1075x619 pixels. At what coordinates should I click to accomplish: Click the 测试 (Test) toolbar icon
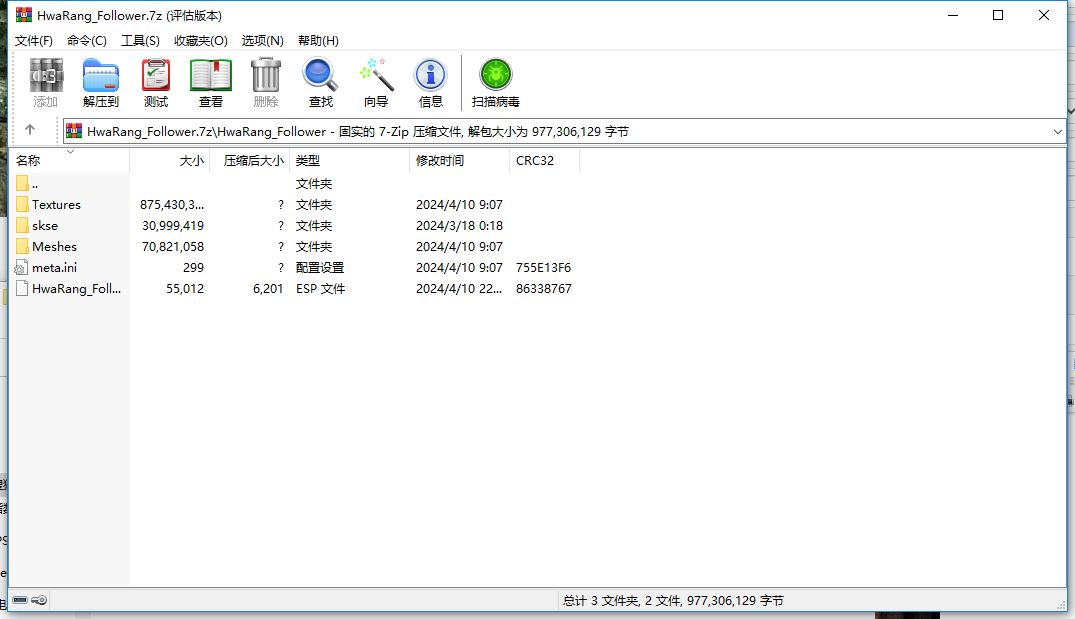tap(156, 75)
